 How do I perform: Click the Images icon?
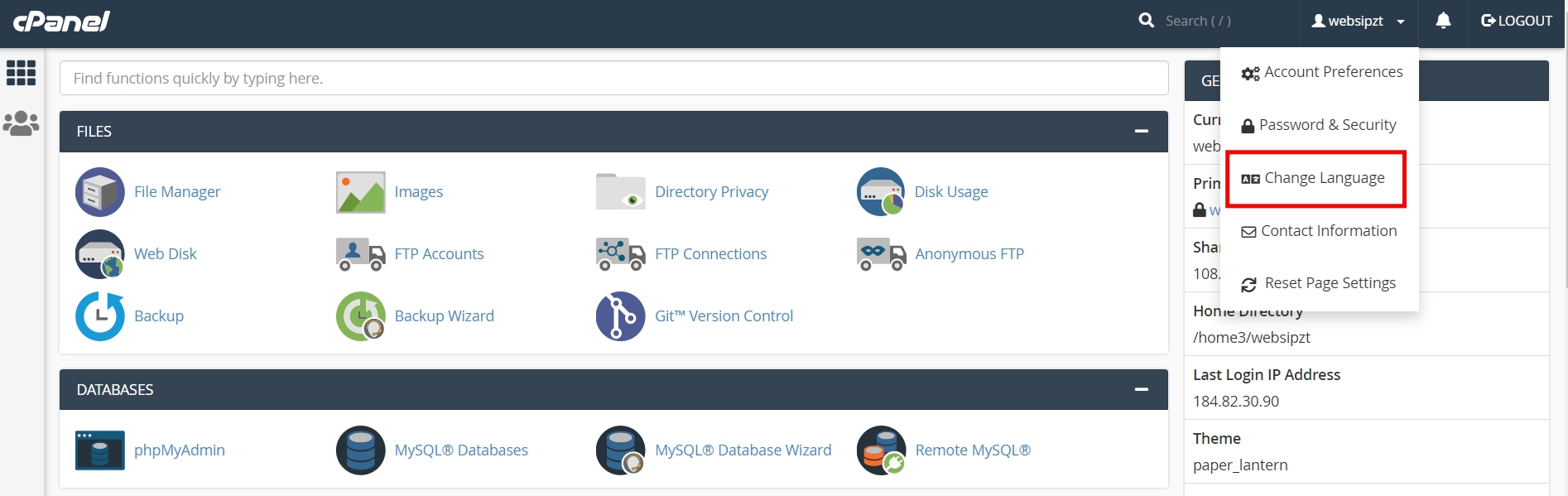coord(360,192)
